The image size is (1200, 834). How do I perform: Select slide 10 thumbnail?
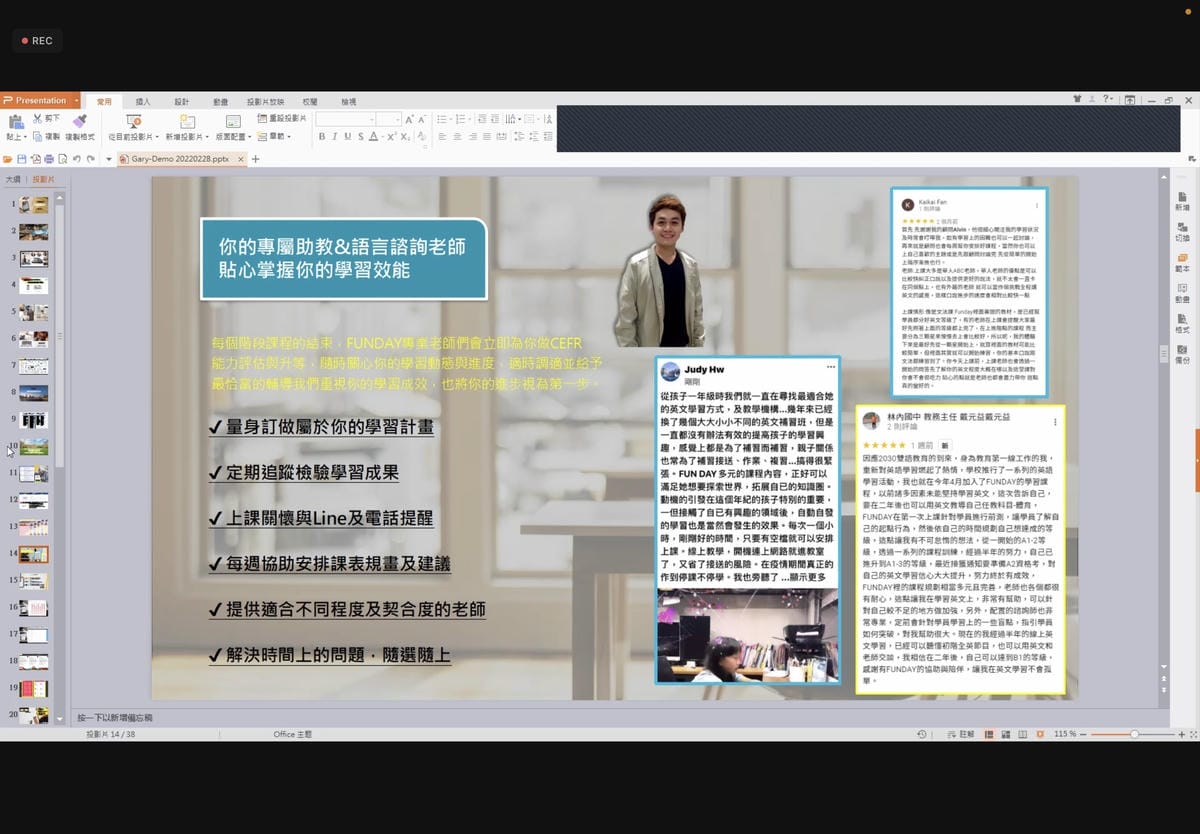33,447
